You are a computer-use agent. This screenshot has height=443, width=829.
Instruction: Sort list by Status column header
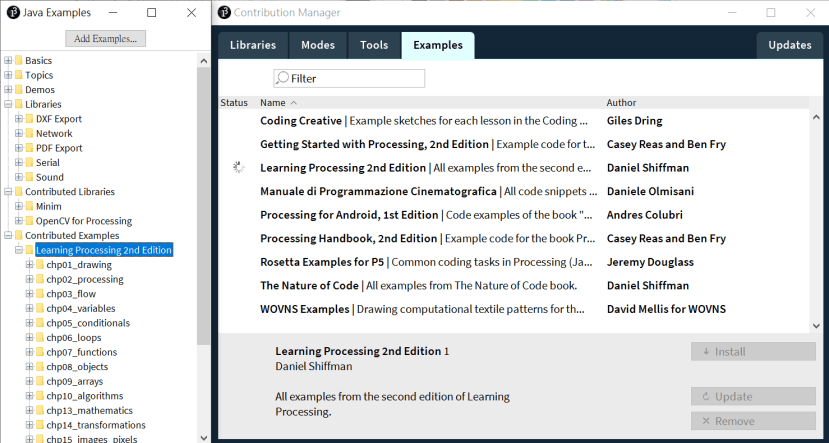tap(234, 103)
